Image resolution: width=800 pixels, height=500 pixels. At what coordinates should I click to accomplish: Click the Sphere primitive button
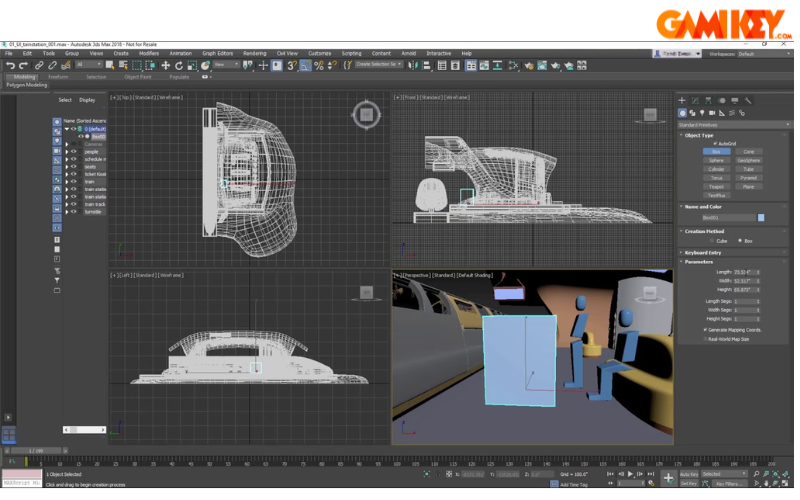coord(716,160)
